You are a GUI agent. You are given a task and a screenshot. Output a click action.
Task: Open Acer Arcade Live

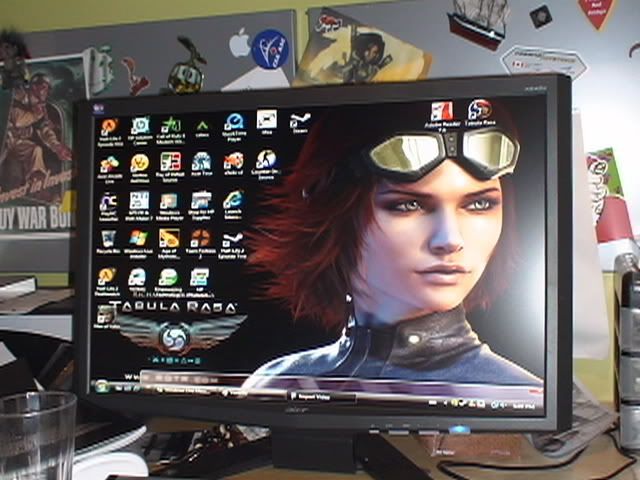point(109,170)
